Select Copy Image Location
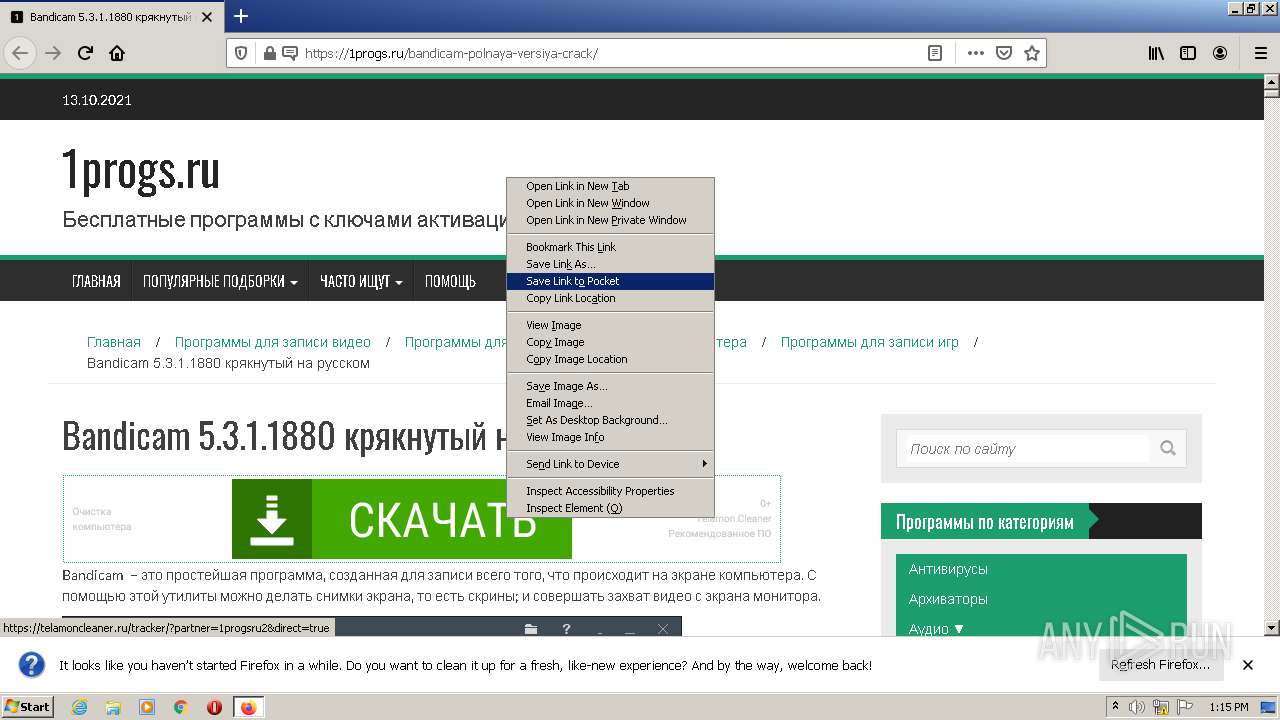Image resolution: width=1280 pixels, height=720 pixels. (610, 359)
